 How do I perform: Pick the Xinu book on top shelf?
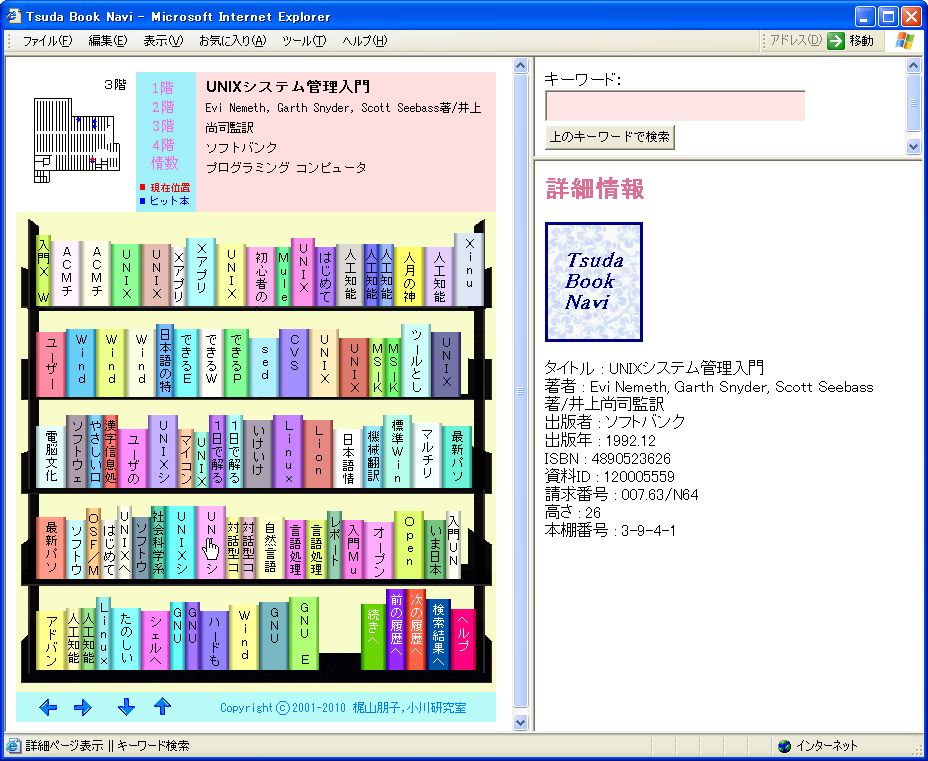[x=469, y=269]
